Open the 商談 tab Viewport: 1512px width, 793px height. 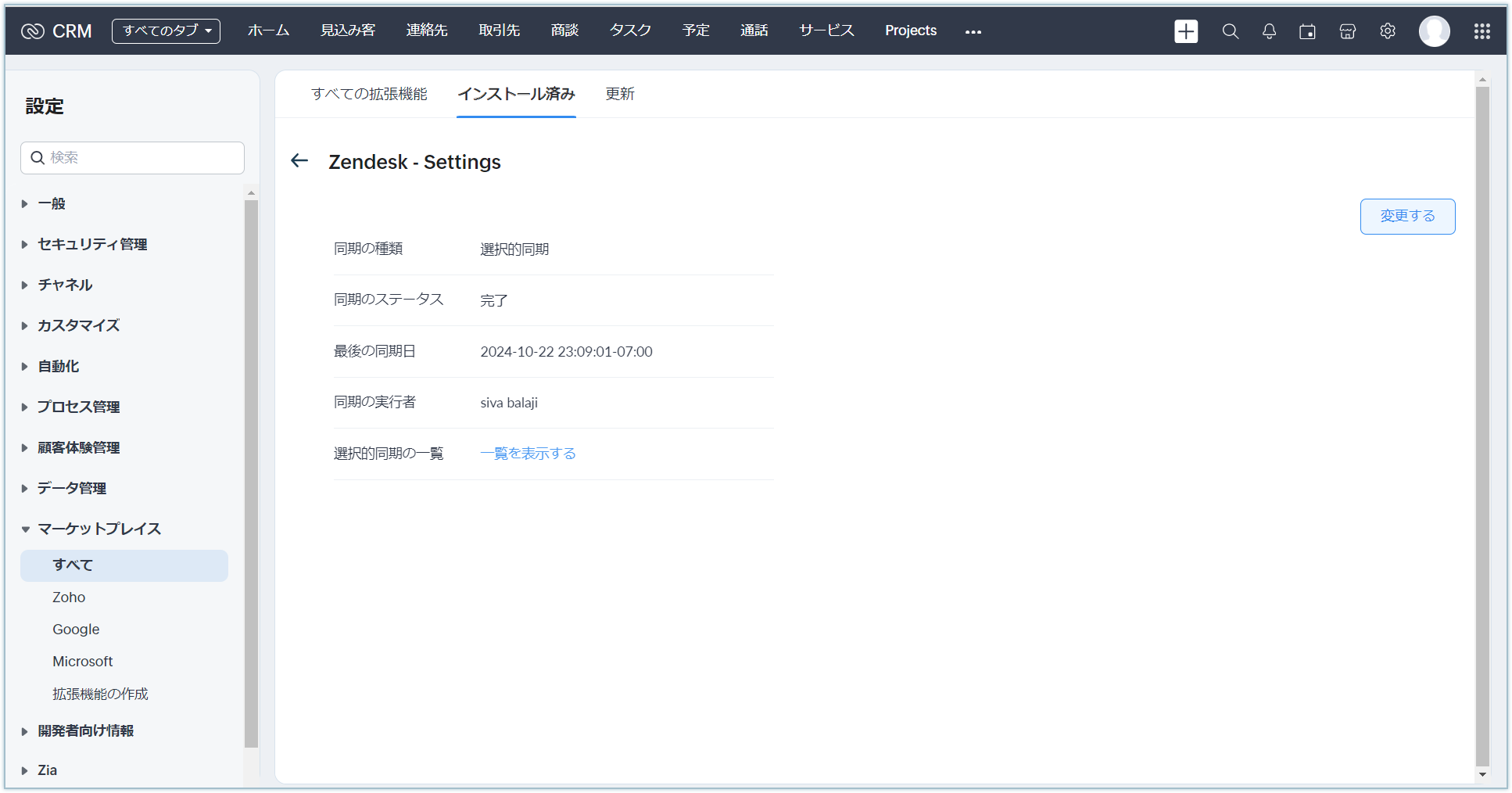coord(564,30)
